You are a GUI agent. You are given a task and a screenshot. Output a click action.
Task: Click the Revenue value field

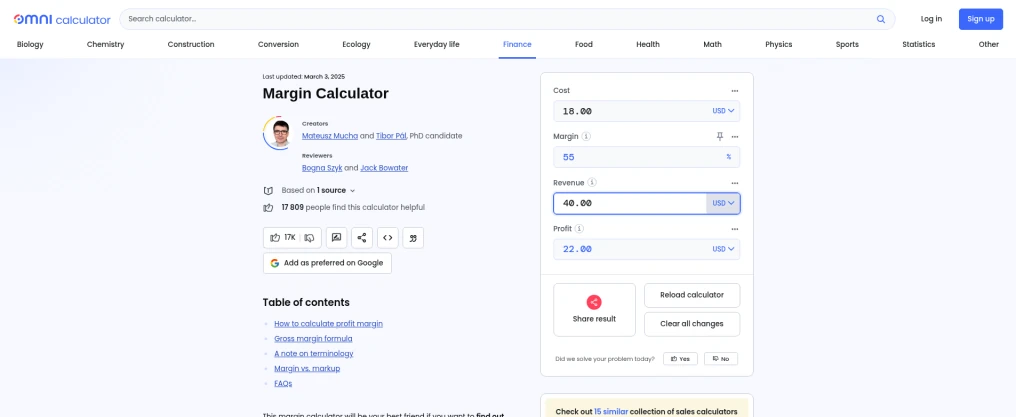click(630, 203)
